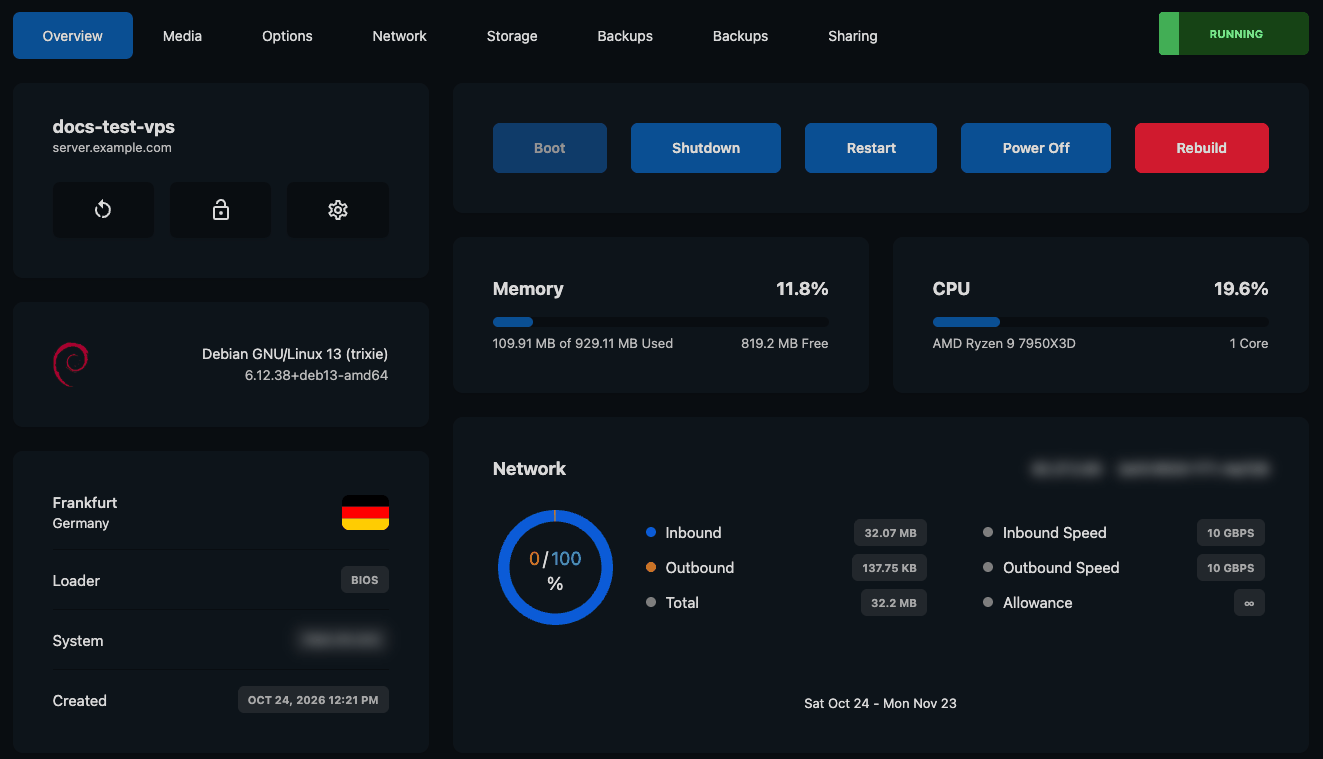Click the Sat Oct 24 - Mon Nov 23 date range
1323x759 pixels.
(x=881, y=704)
